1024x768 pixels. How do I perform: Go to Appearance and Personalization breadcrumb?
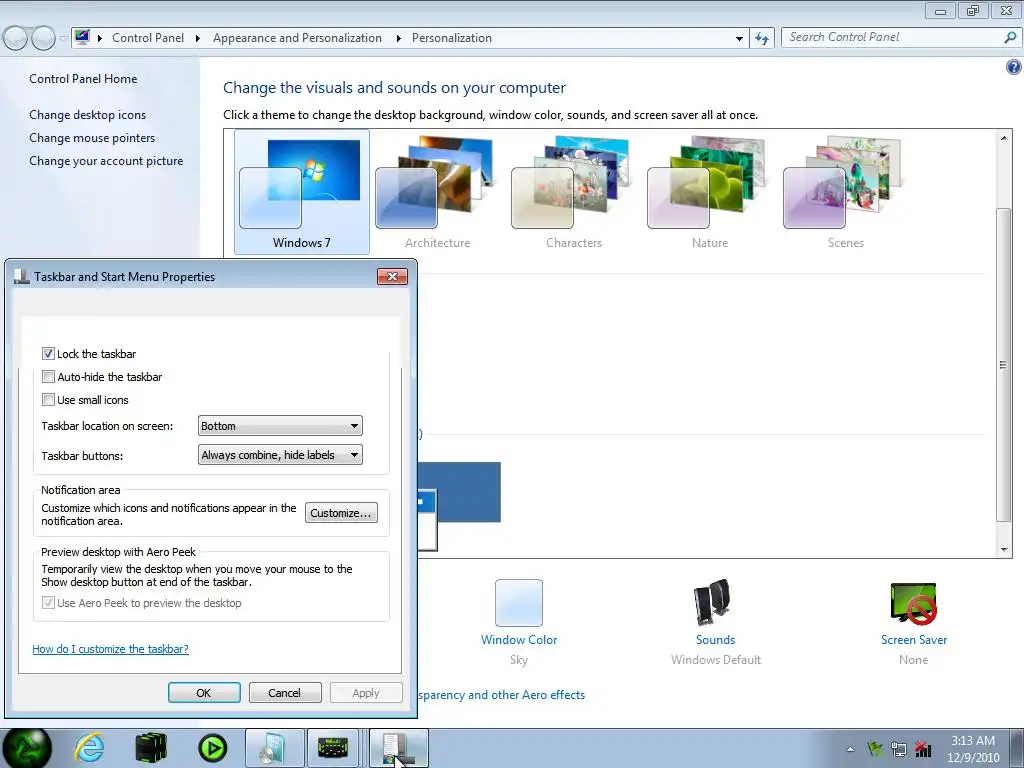click(x=297, y=38)
